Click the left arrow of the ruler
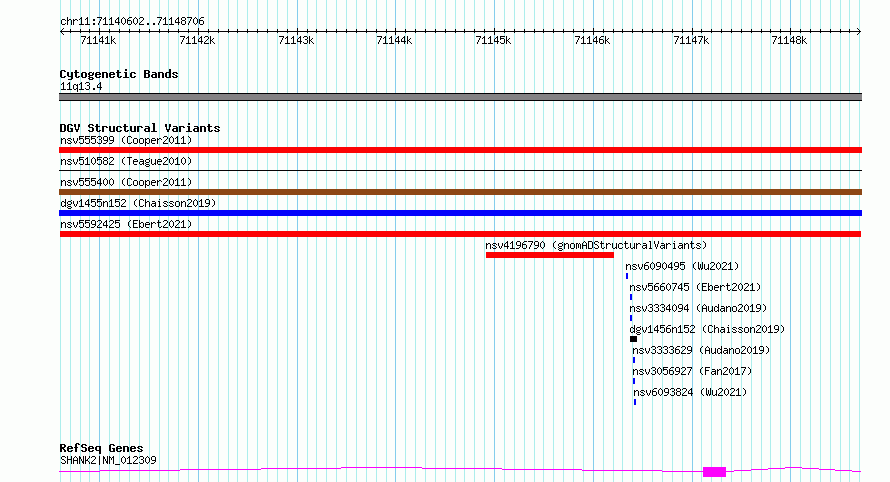This screenshot has width=890, height=482. [62, 32]
